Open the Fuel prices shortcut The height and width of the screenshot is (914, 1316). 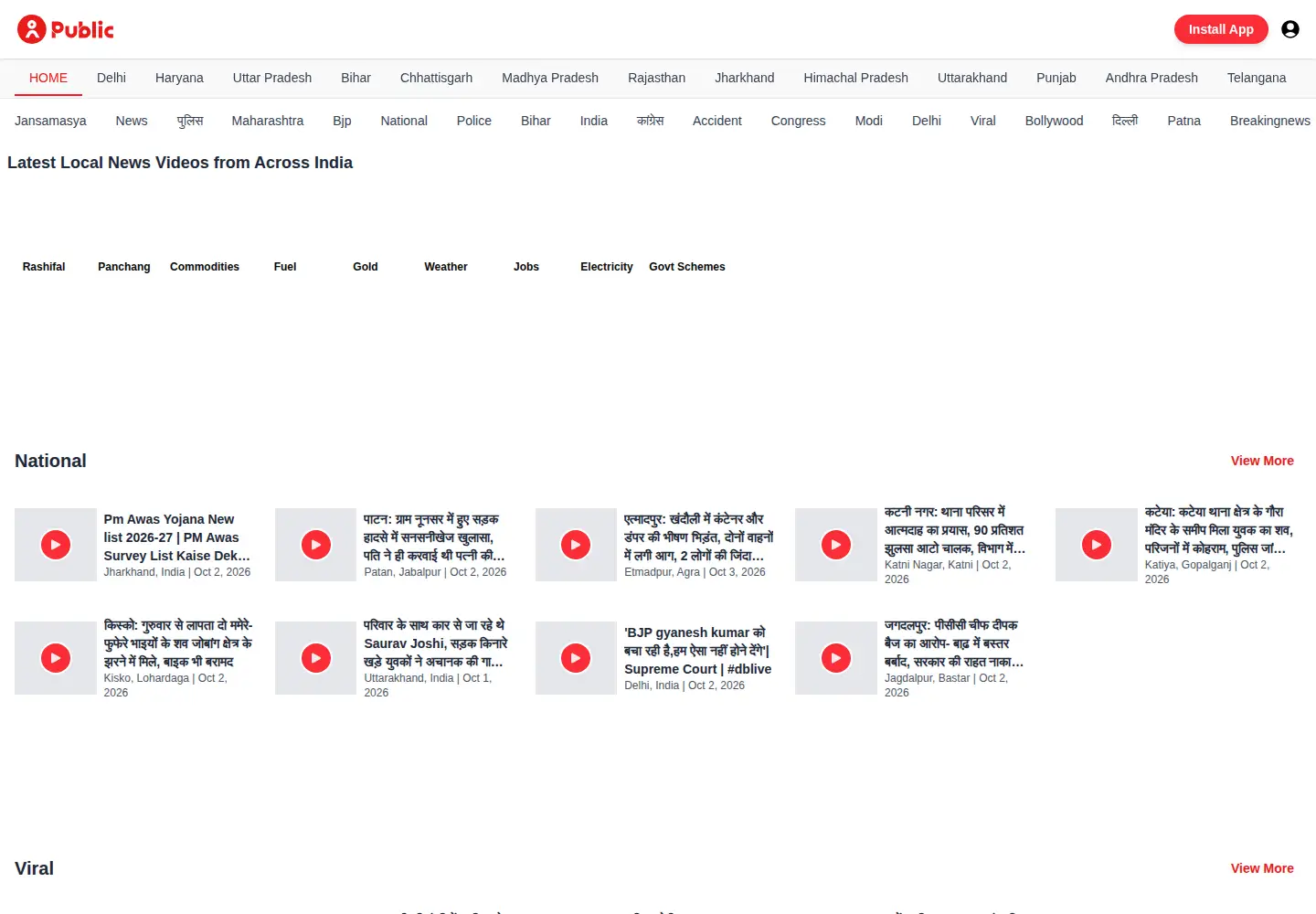[285, 267]
